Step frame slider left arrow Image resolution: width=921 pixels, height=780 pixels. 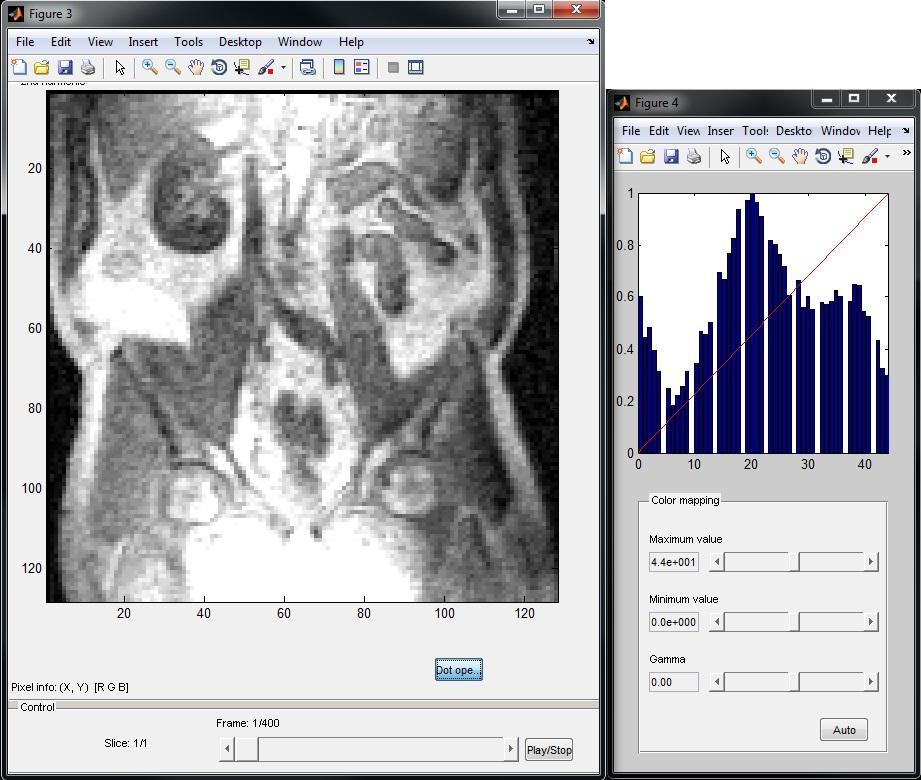point(227,749)
